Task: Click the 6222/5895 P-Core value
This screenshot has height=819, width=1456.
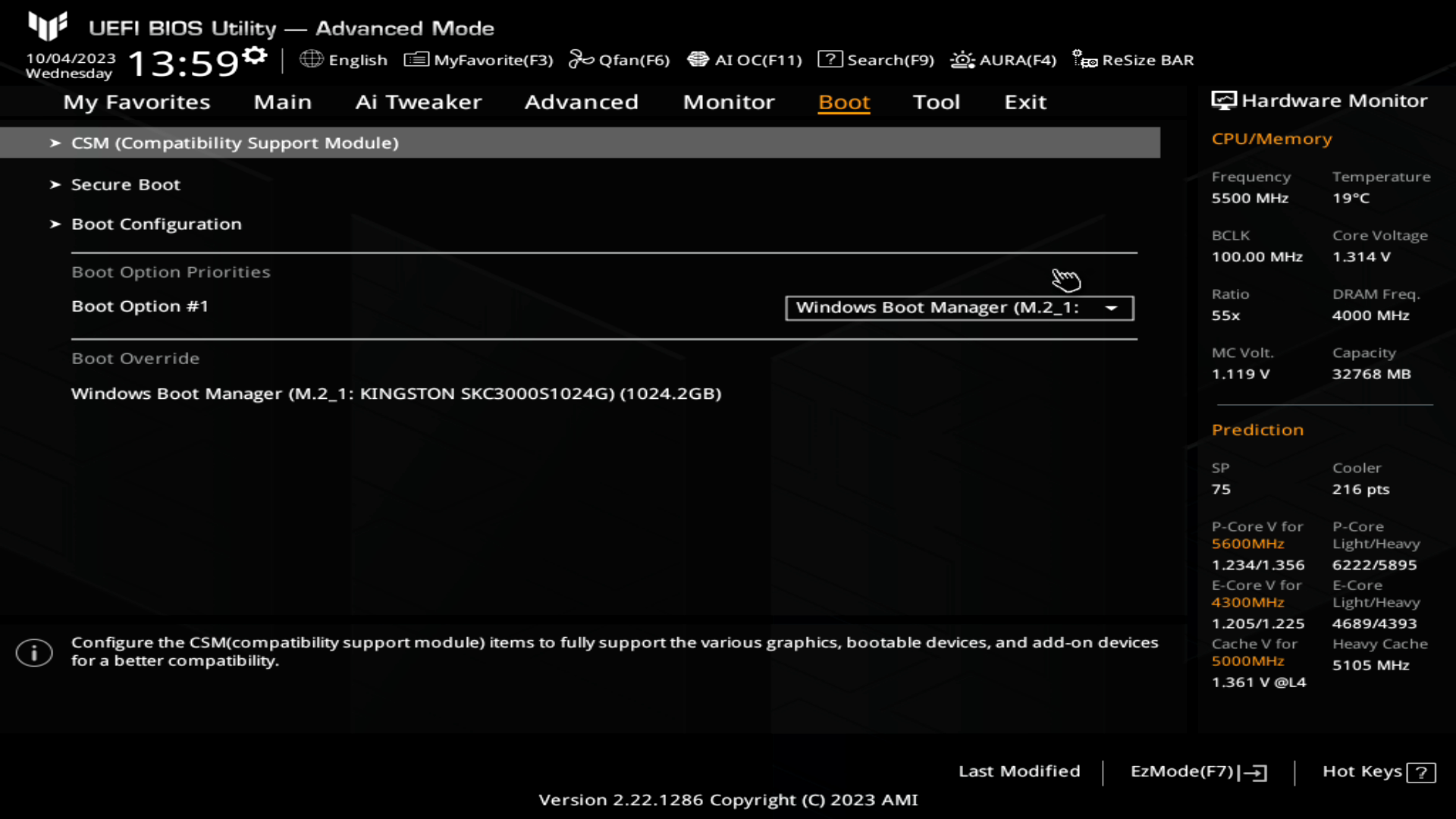Action: tap(1374, 565)
